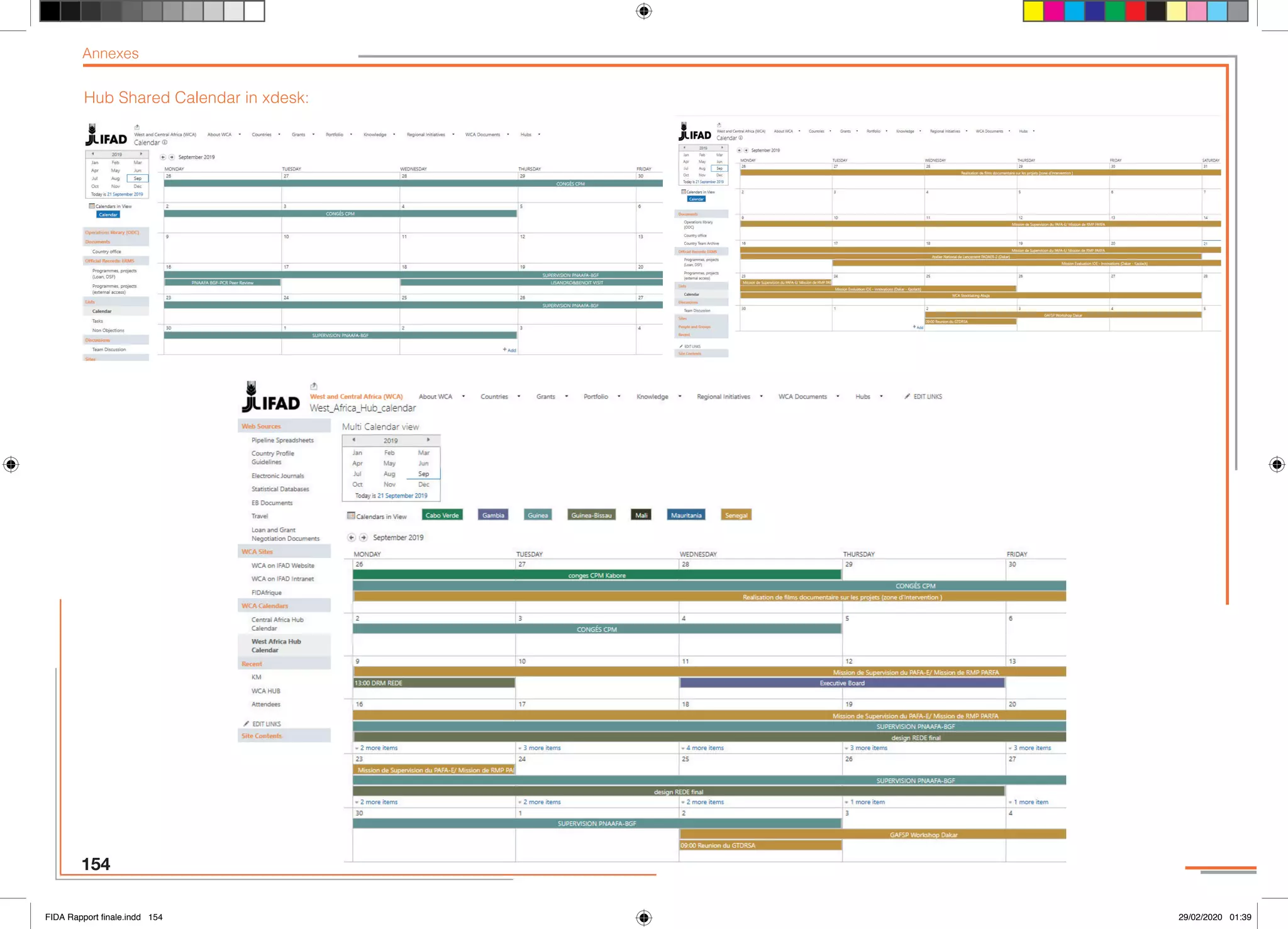This screenshot has height=929, width=1288.
Task: Toggle the Mauritania calendar chip
Action: click(x=686, y=515)
